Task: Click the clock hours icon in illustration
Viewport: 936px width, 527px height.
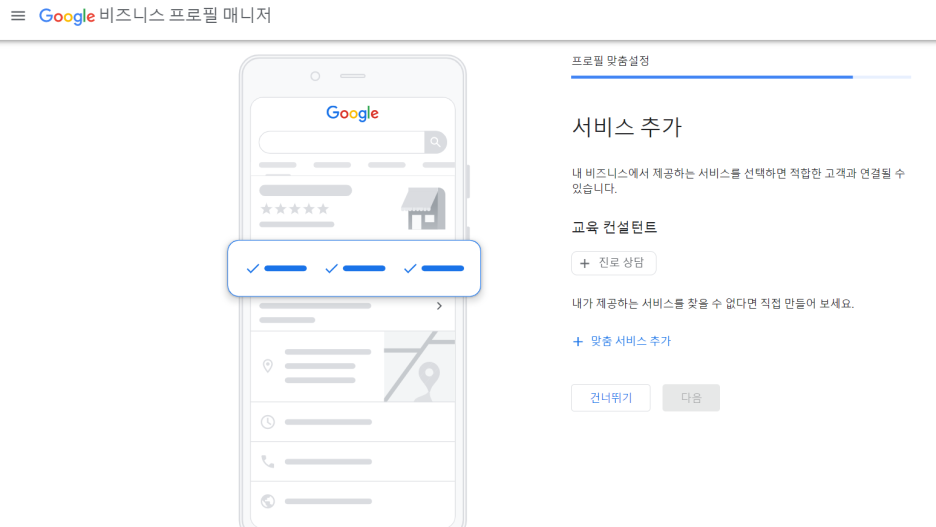Action: (x=267, y=422)
